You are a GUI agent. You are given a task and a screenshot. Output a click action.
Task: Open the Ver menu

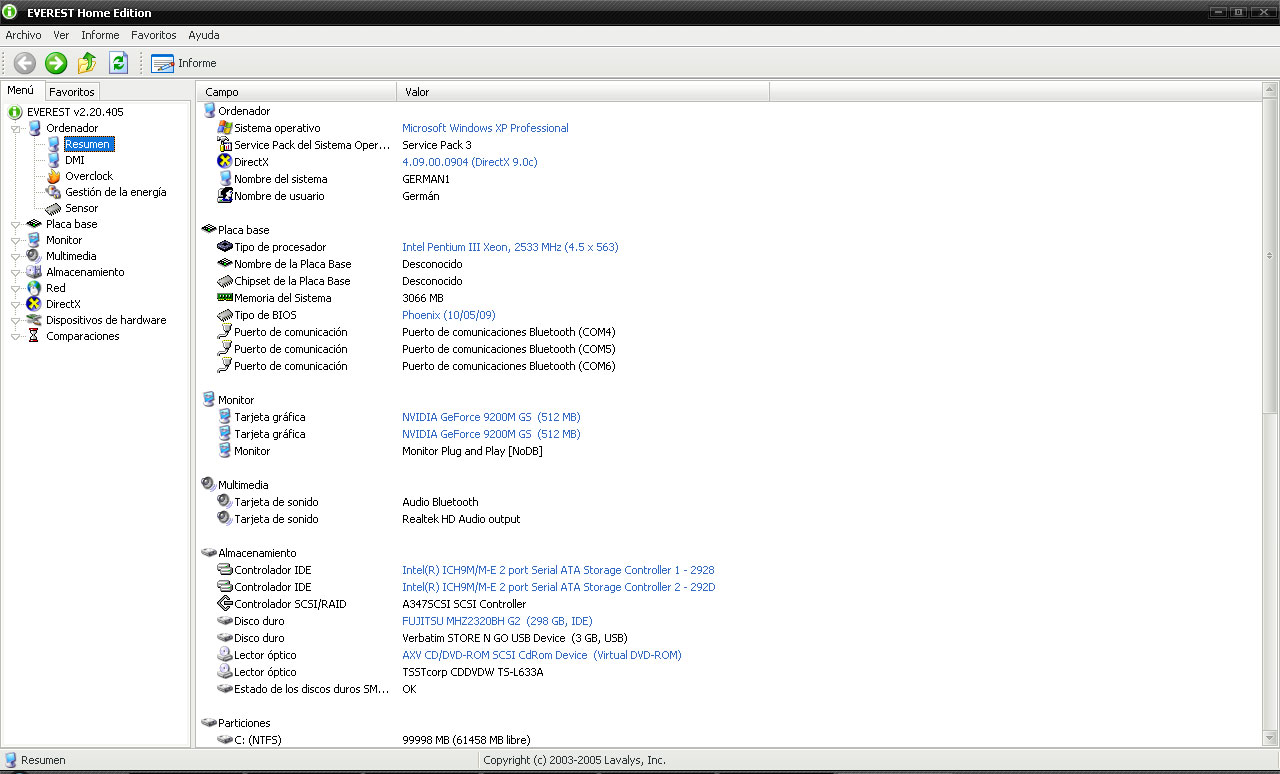(x=61, y=35)
